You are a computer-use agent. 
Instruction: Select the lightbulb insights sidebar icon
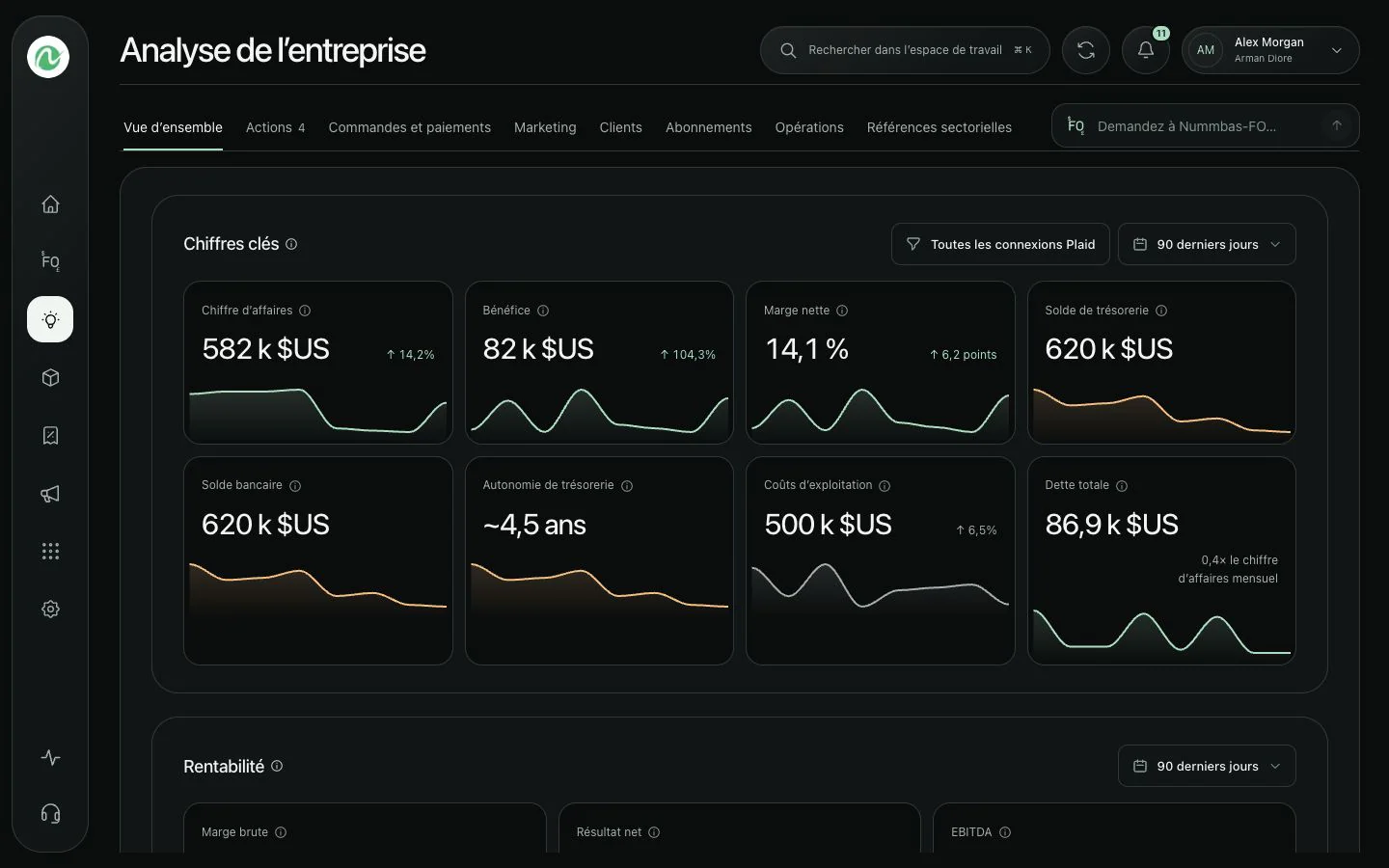tap(50, 319)
